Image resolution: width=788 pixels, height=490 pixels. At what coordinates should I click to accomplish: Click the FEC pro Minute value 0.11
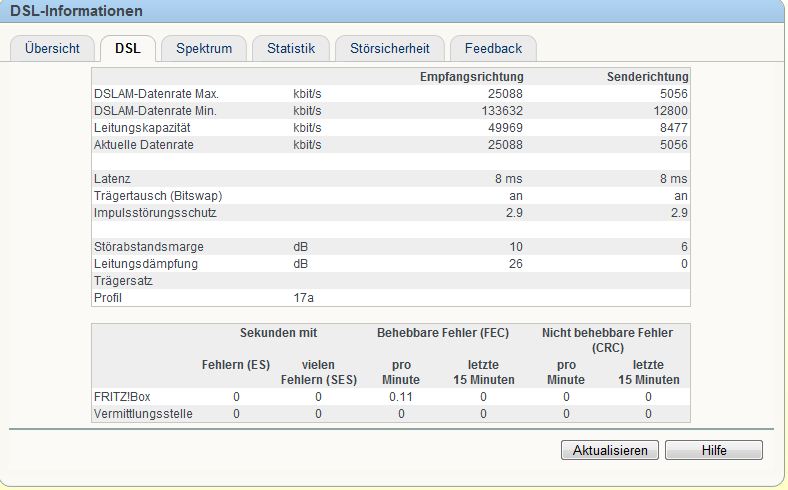[x=401, y=397]
